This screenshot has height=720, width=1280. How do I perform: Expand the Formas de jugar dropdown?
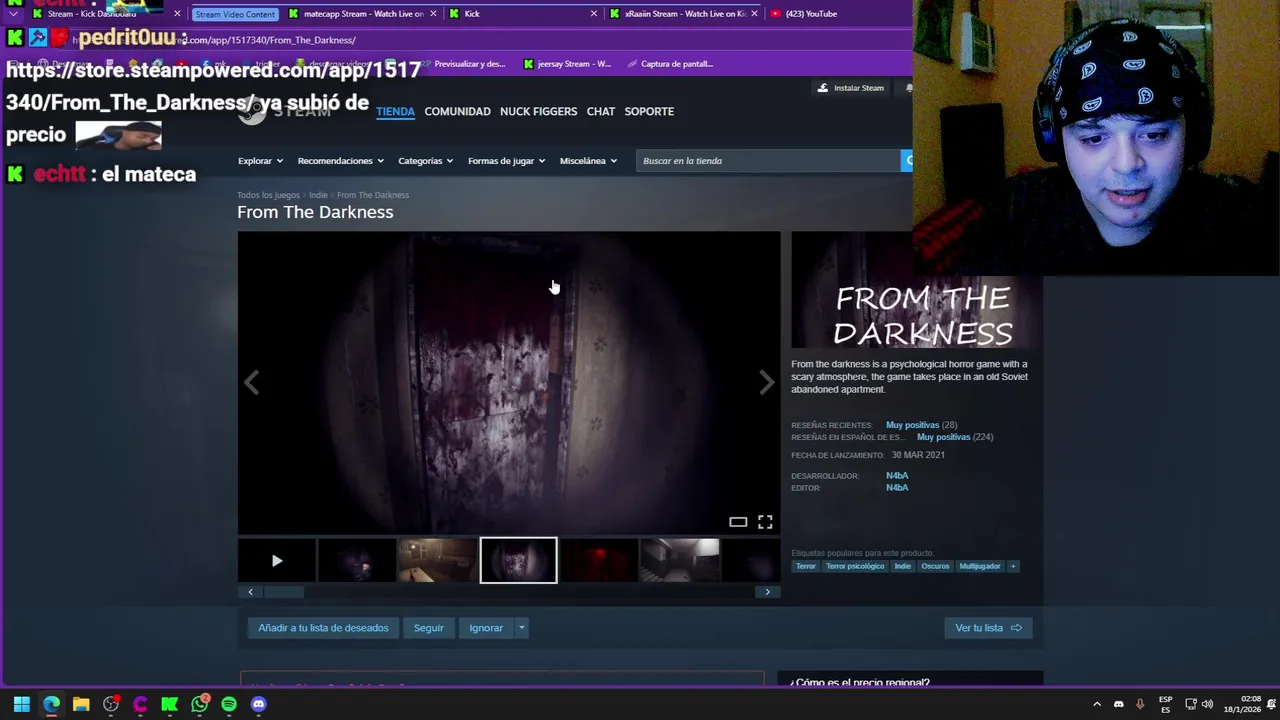pyautogui.click(x=506, y=161)
